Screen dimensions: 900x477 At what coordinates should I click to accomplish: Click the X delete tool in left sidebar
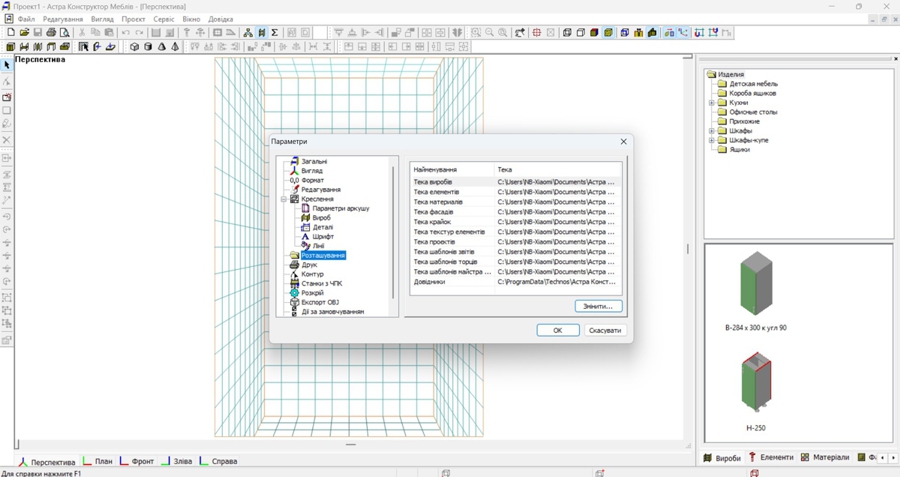click(7, 139)
